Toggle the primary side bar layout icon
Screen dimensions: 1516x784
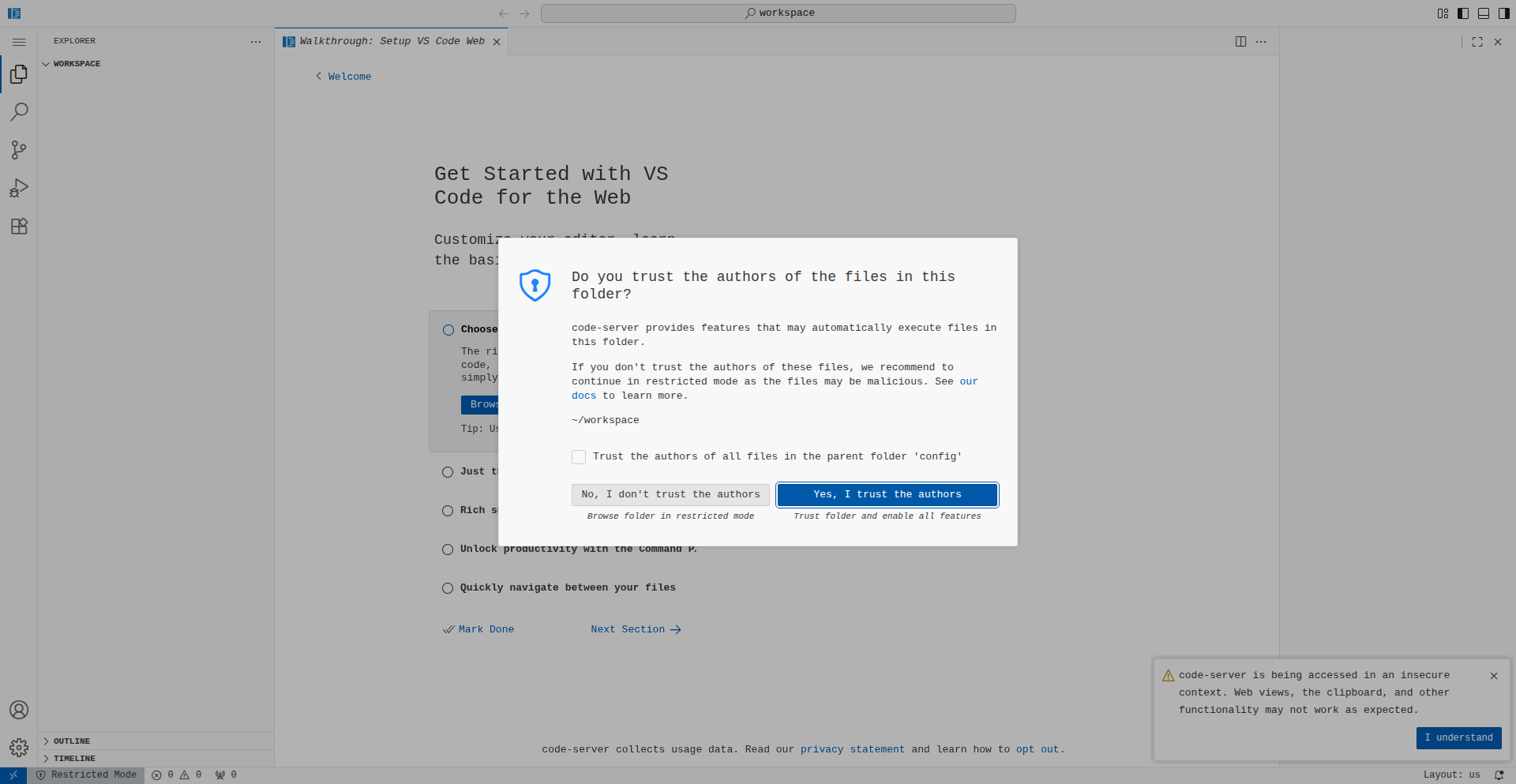click(x=1463, y=13)
